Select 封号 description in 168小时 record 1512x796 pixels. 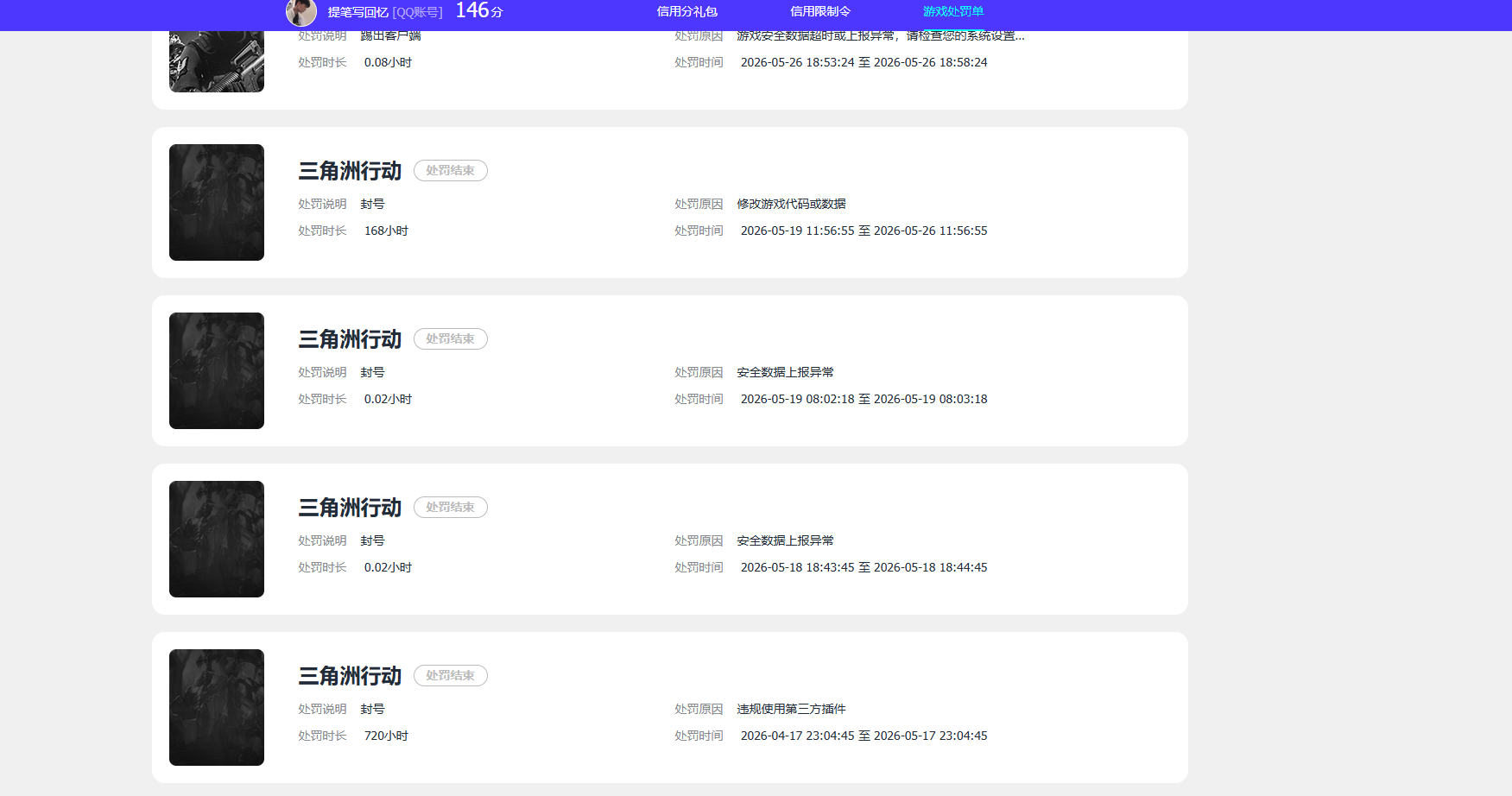tap(372, 204)
